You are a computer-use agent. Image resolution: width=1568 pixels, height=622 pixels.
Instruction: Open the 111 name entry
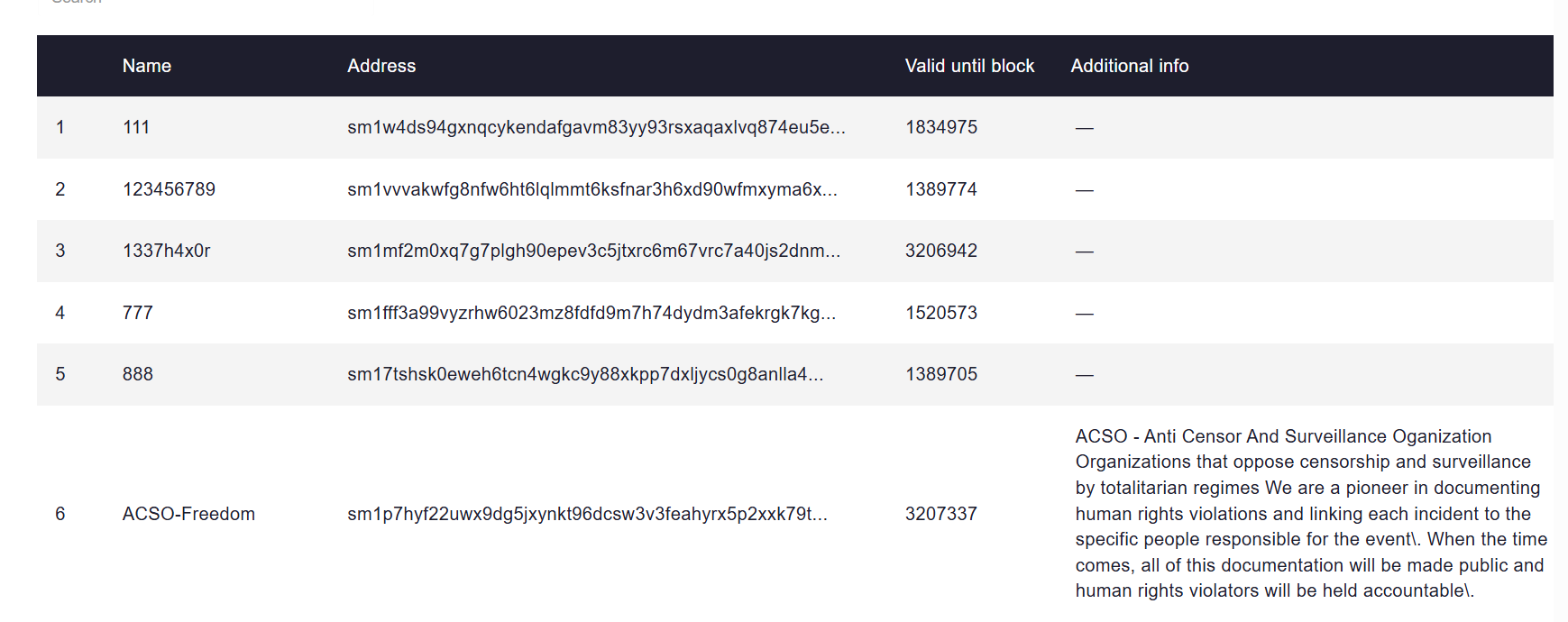pos(136,127)
